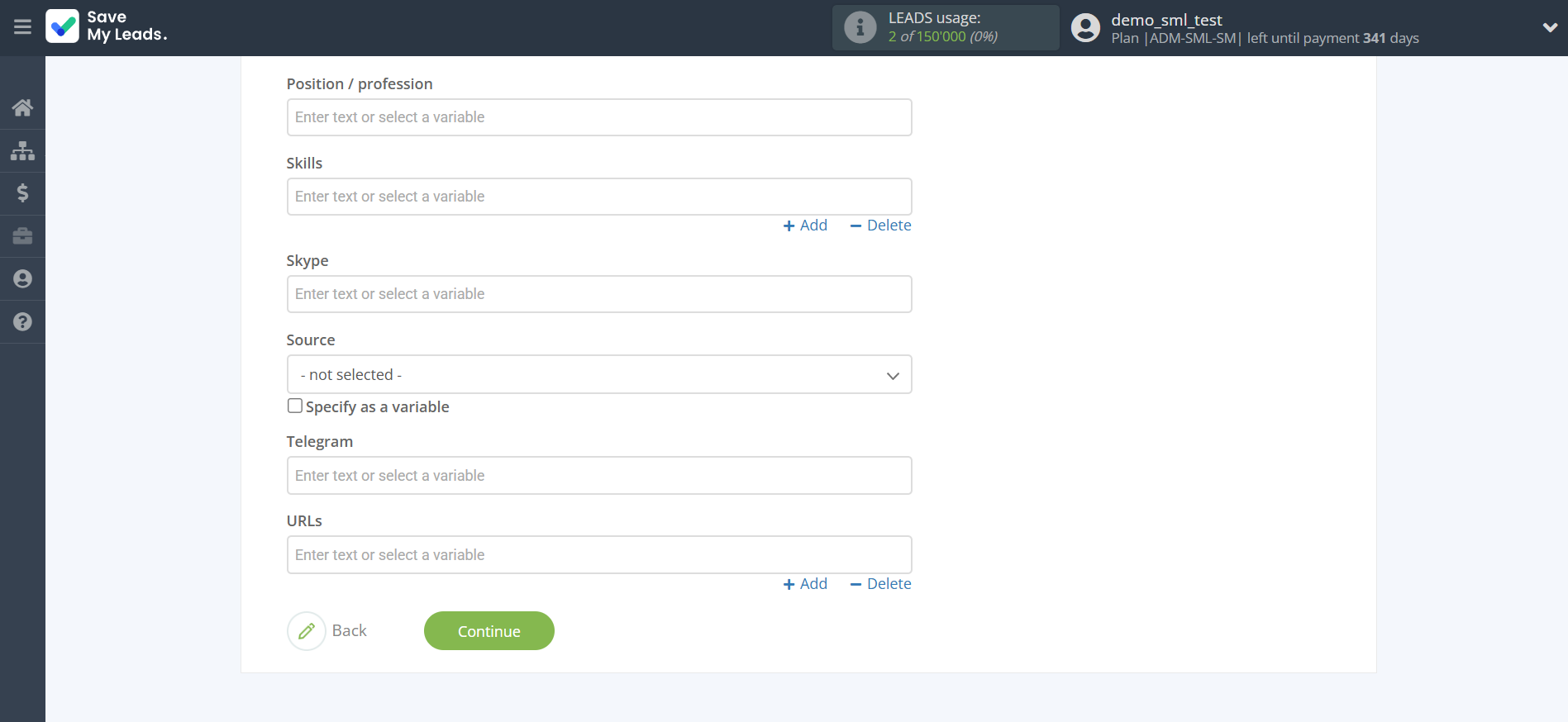
Task: Open billing dollar sign icon in sidebar
Action: pos(22,193)
